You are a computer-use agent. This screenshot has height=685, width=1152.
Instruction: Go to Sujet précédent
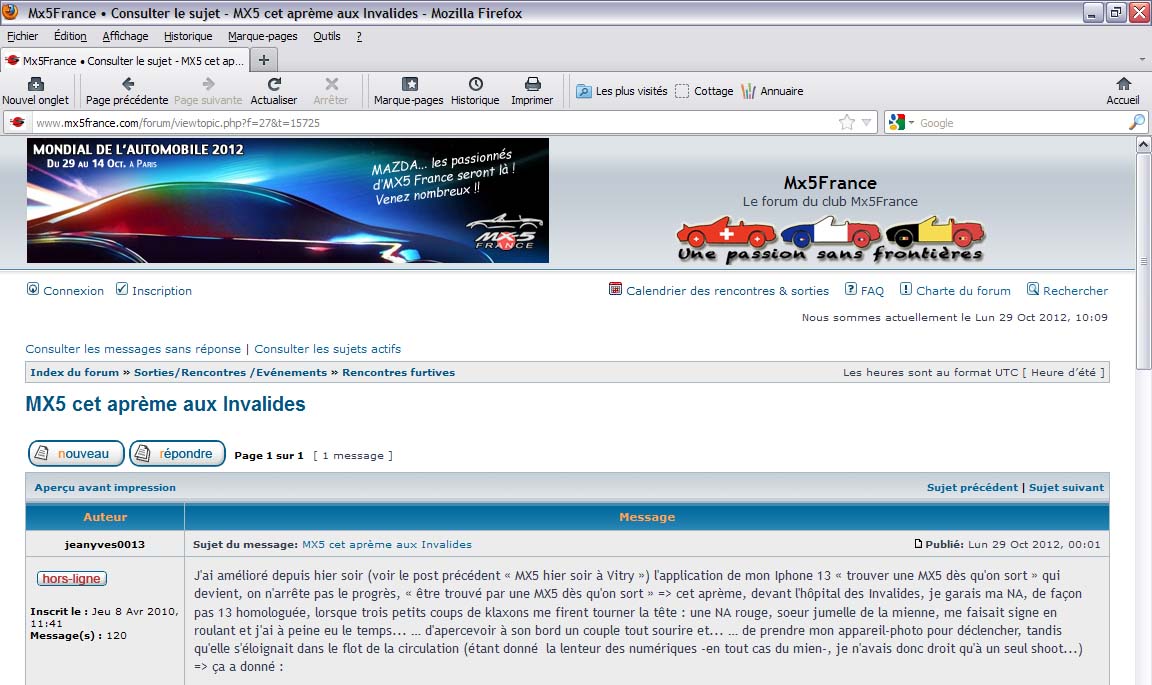[972, 487]
